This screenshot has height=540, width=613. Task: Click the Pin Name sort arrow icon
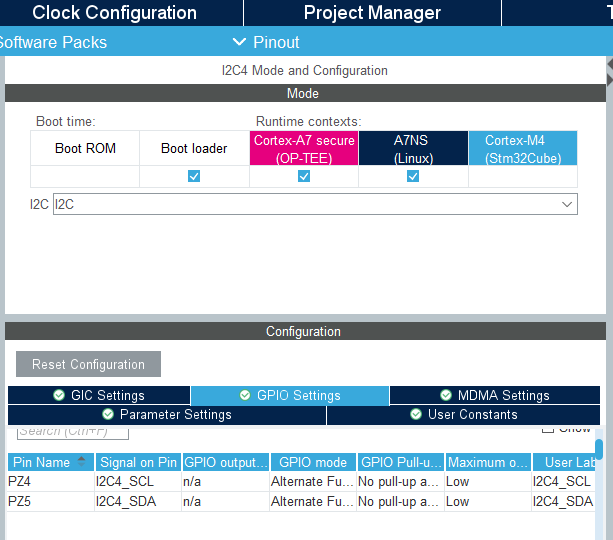81,462
